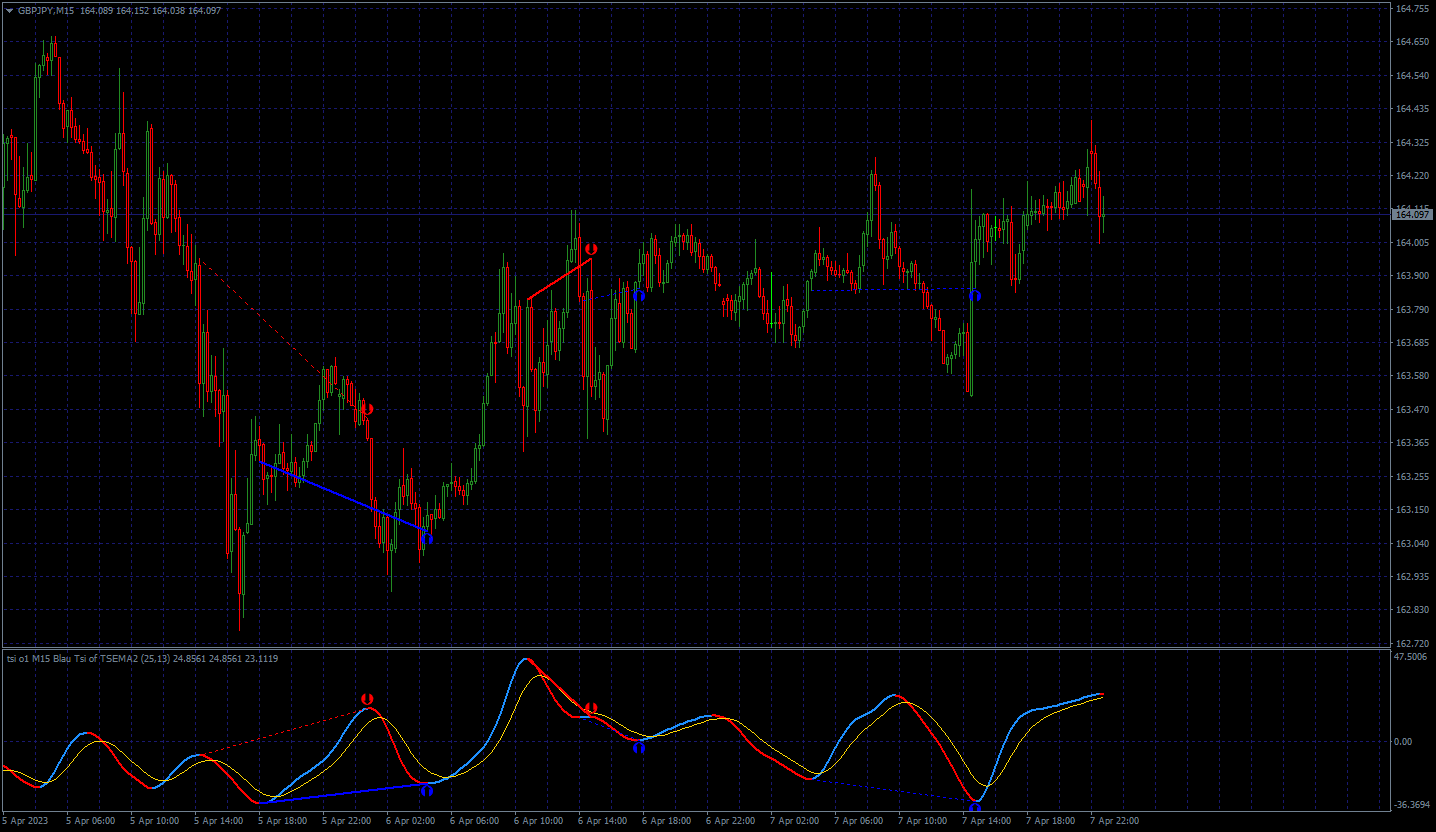Click the blue arrow near 7 Apr 14:00 on price chart

tap(975, 295)
